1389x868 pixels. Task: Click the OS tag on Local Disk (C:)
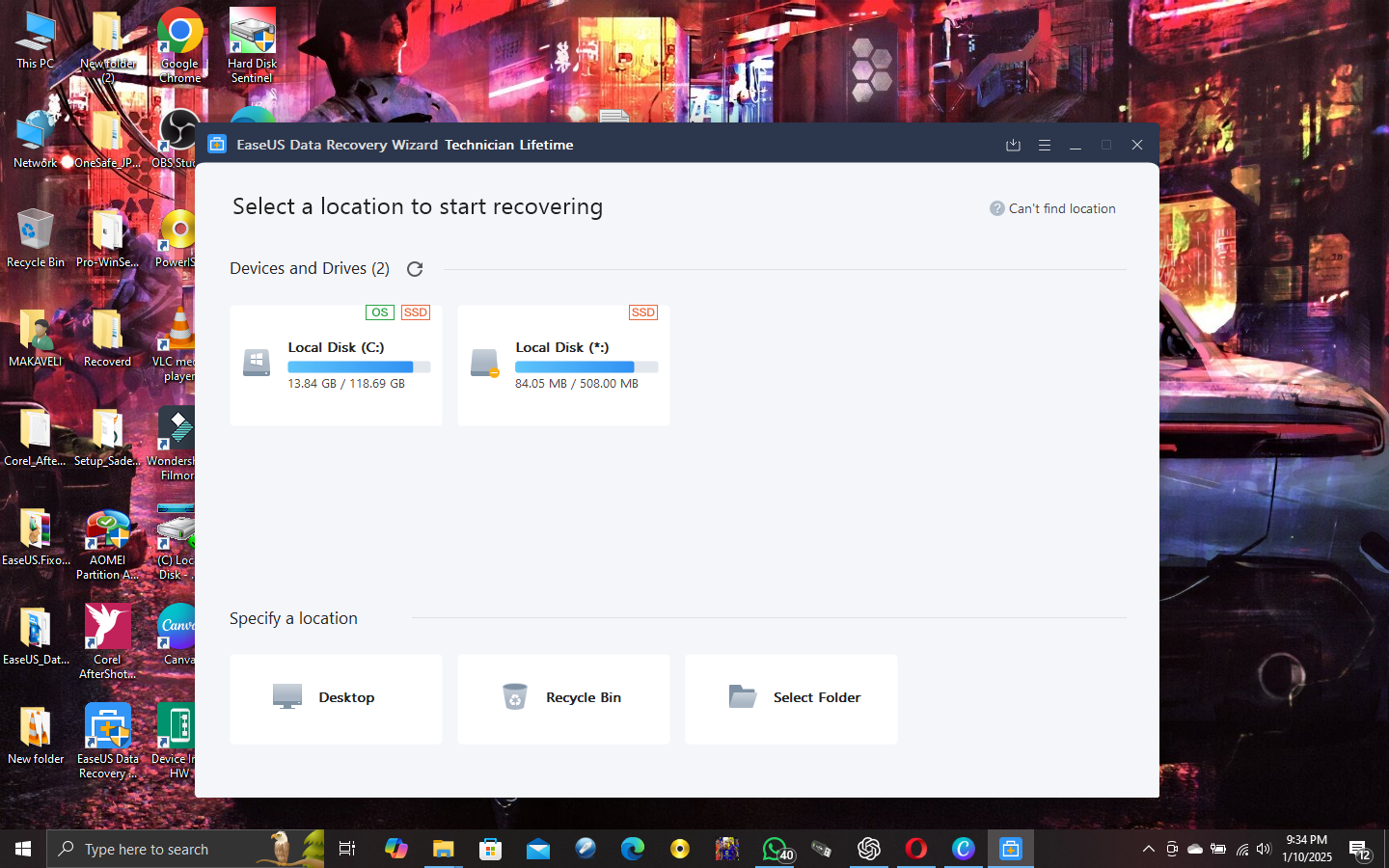click(380, 312)
